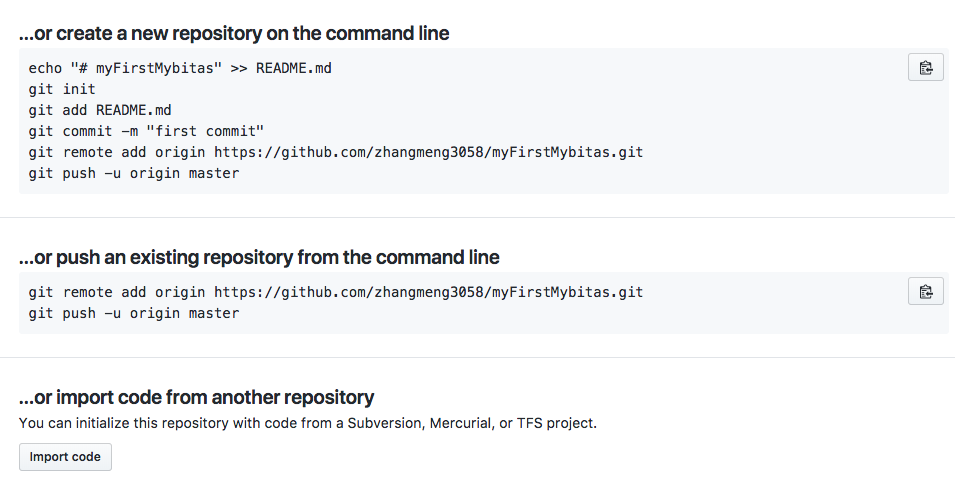Screen dimensions: 955x483
Task: Click git remote add origin in new repository block
Action: pyautogui.click(x=336, y=152)
